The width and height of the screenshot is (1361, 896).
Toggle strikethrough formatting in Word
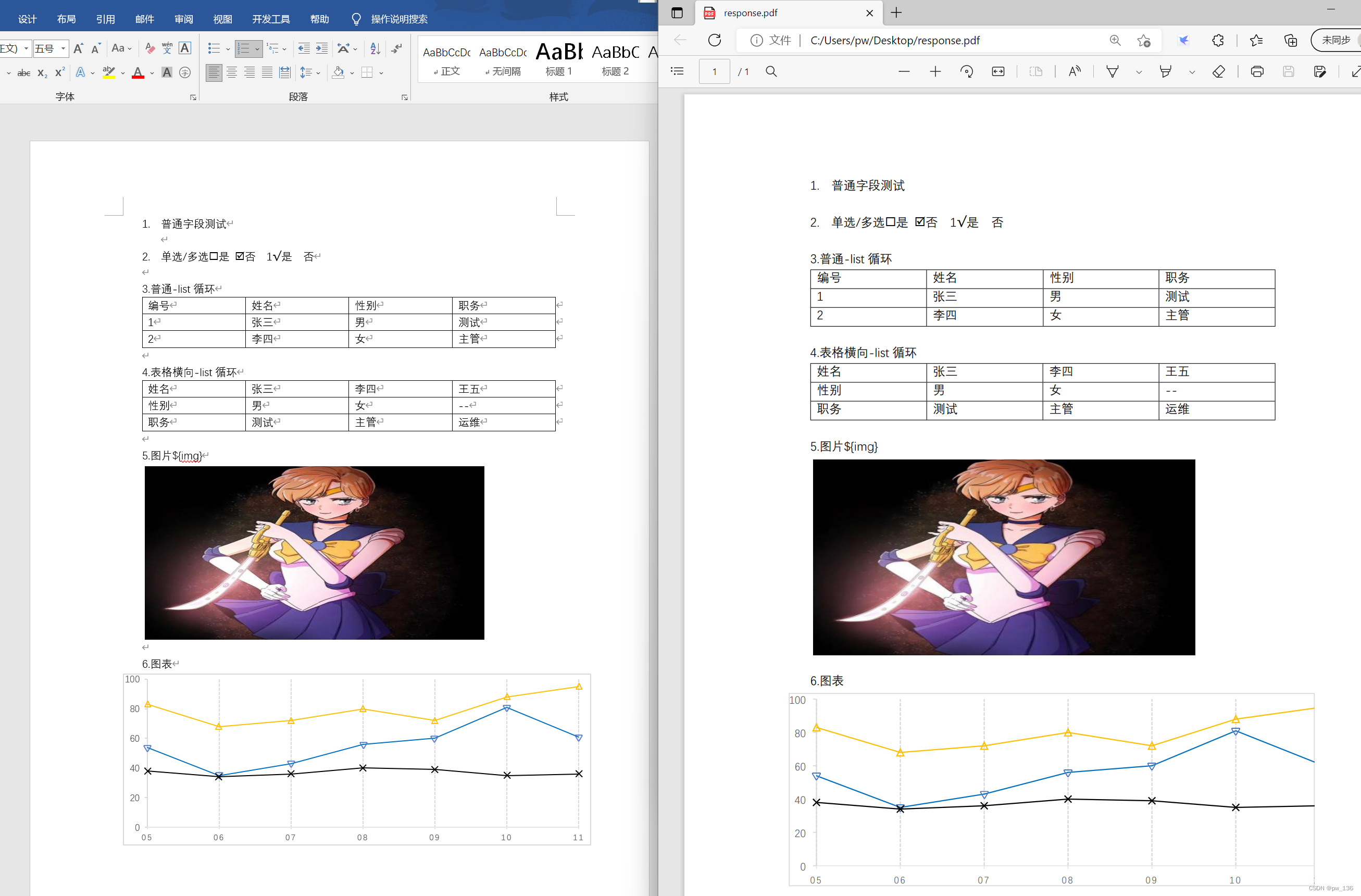23,72
